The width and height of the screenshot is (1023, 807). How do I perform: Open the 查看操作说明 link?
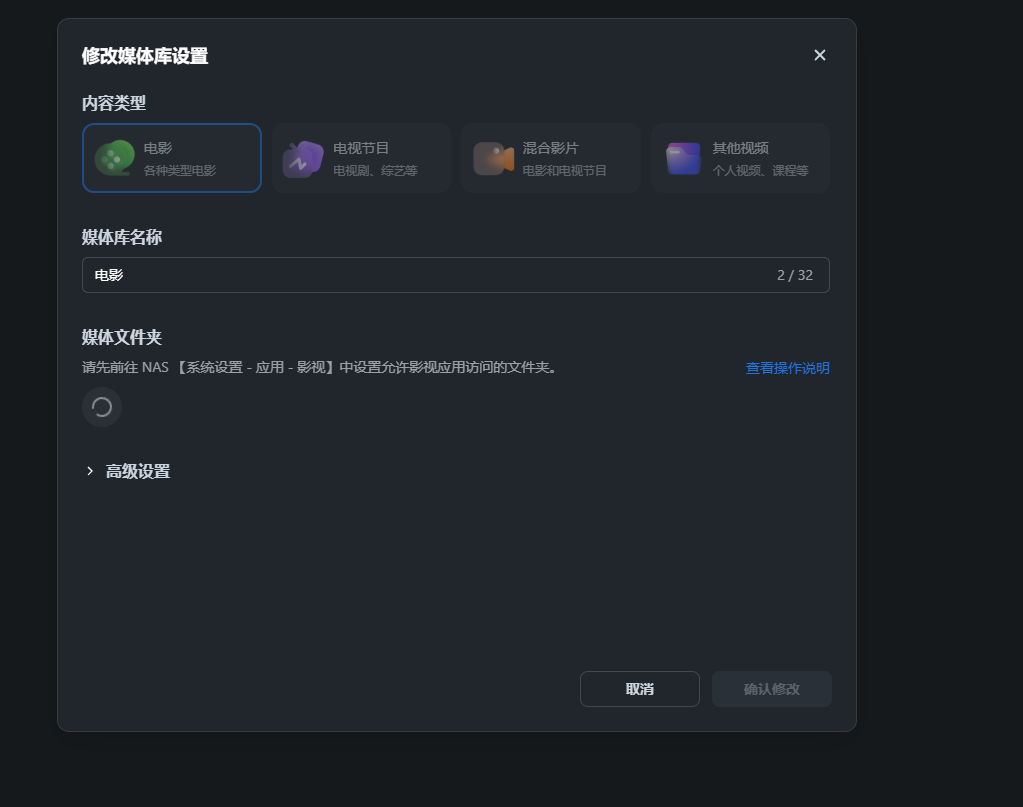pos(787,368)
